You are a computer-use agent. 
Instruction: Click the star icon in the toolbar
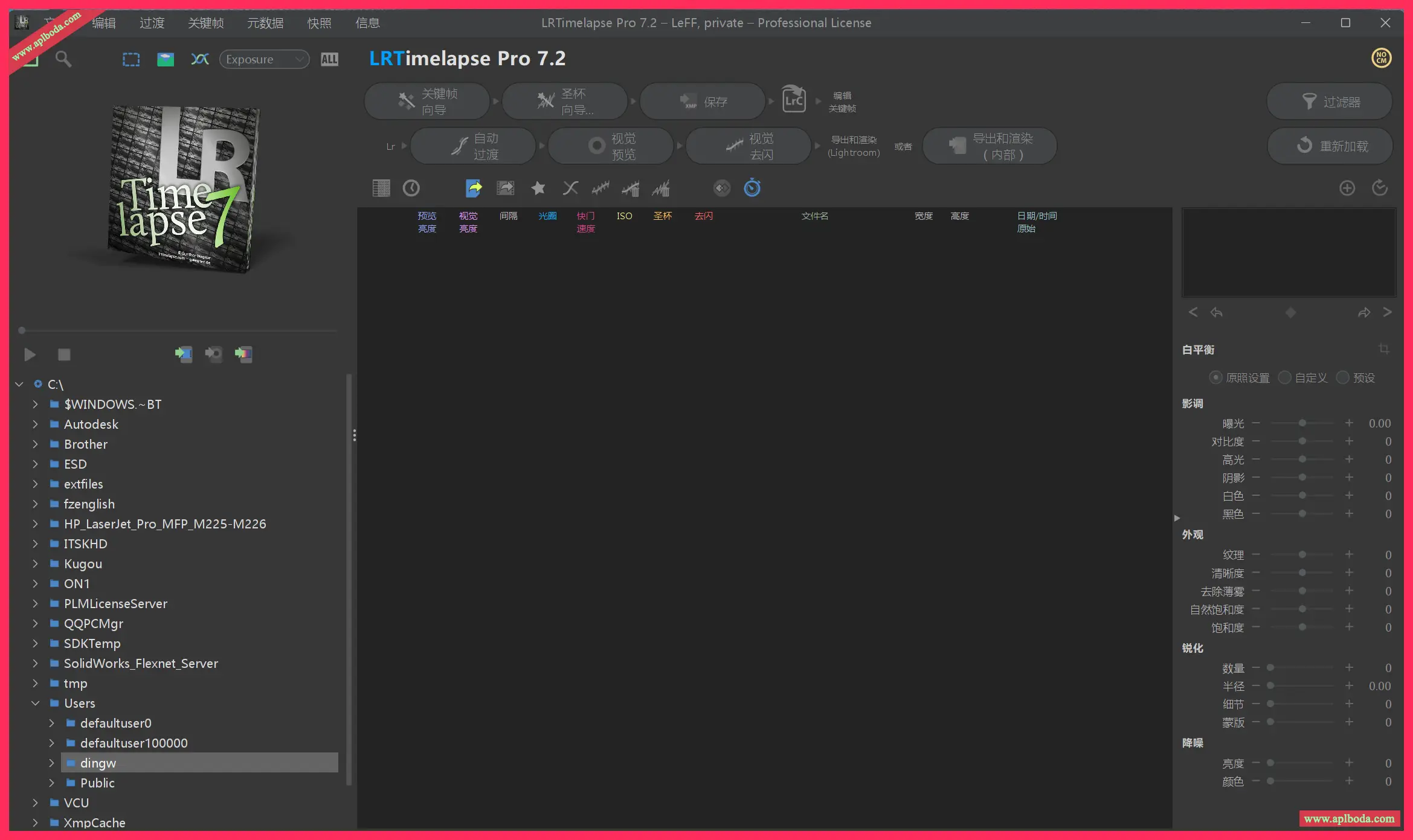[538, 188]
